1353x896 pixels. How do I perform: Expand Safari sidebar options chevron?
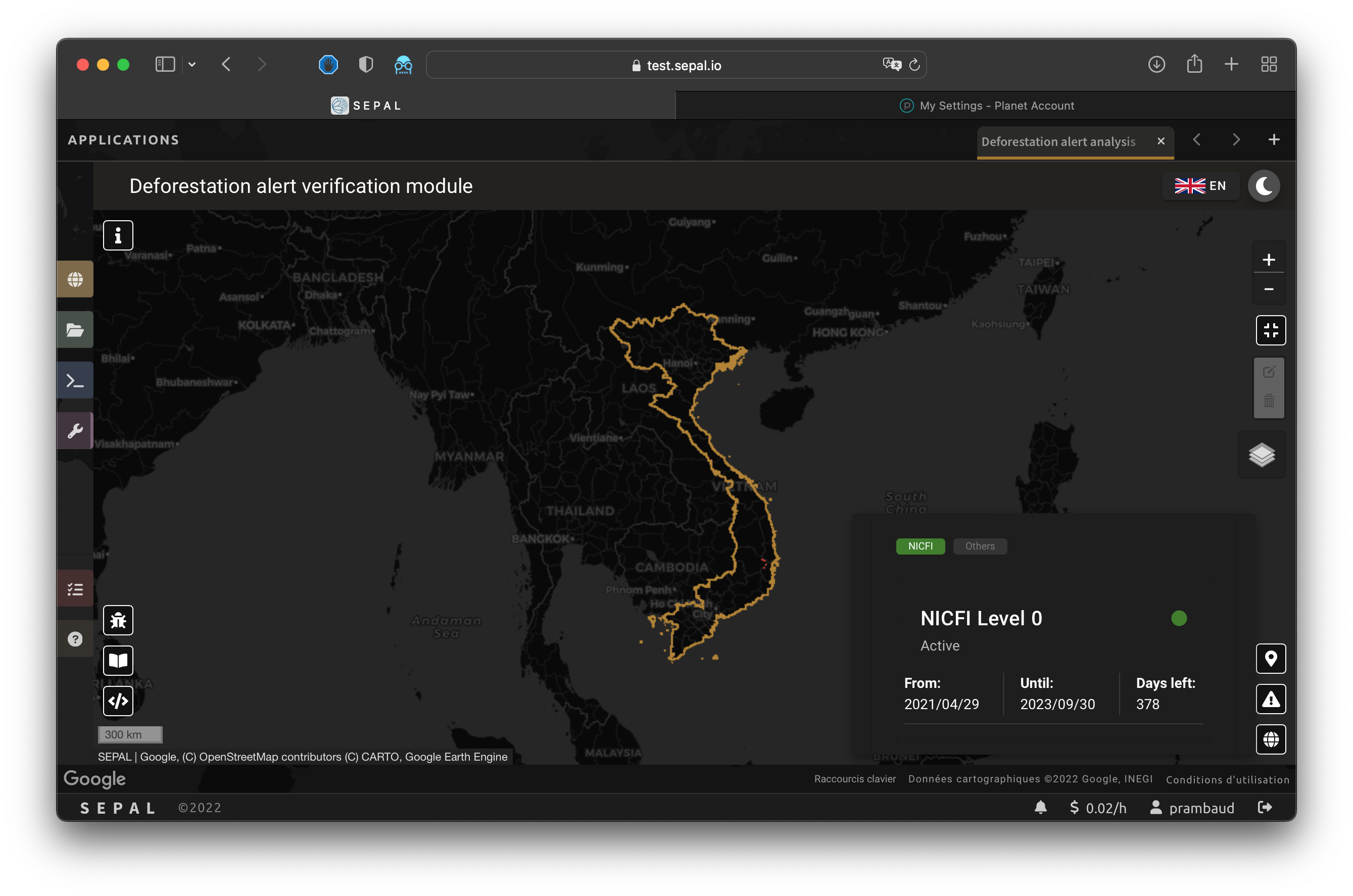pyautogui.click(x=192, y=65)
